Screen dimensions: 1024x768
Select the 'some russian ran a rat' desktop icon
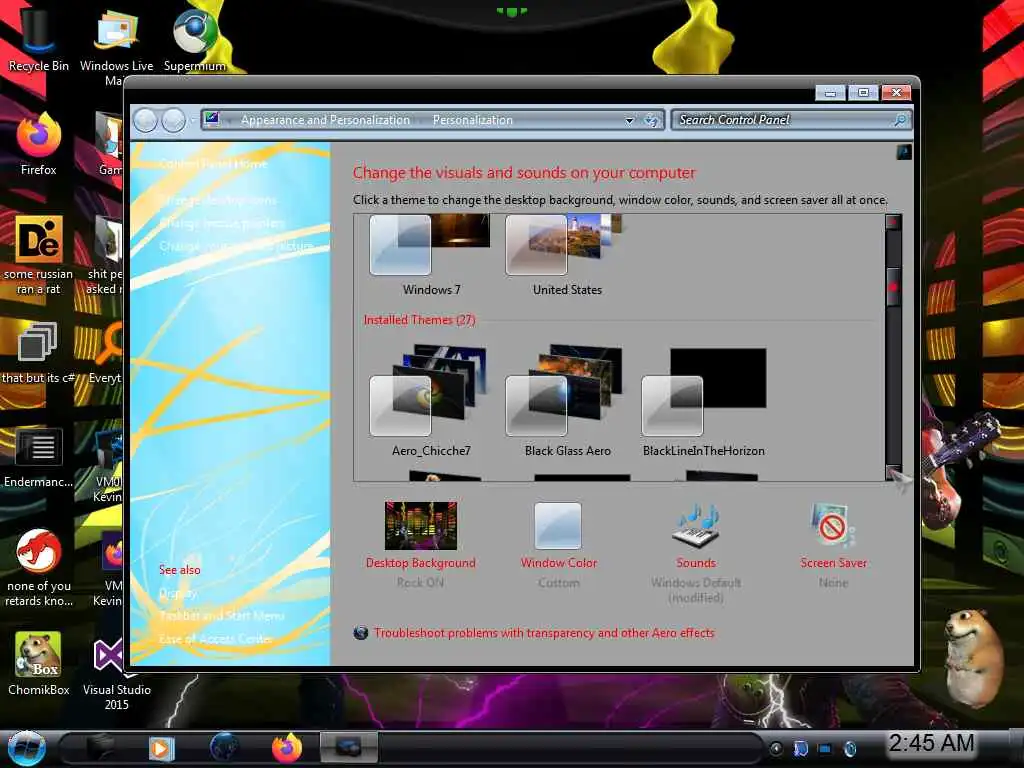(38, 255)
